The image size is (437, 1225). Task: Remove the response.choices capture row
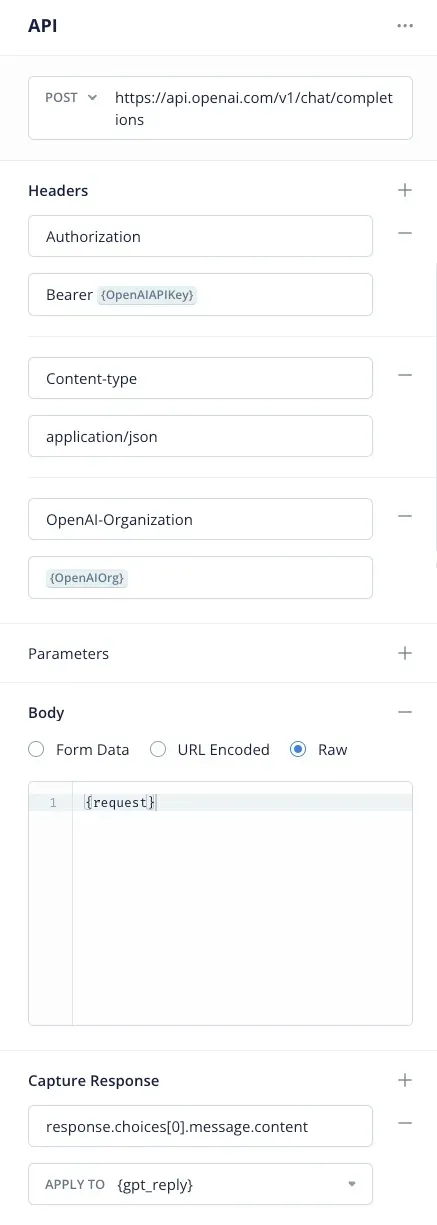point(405,1123)
